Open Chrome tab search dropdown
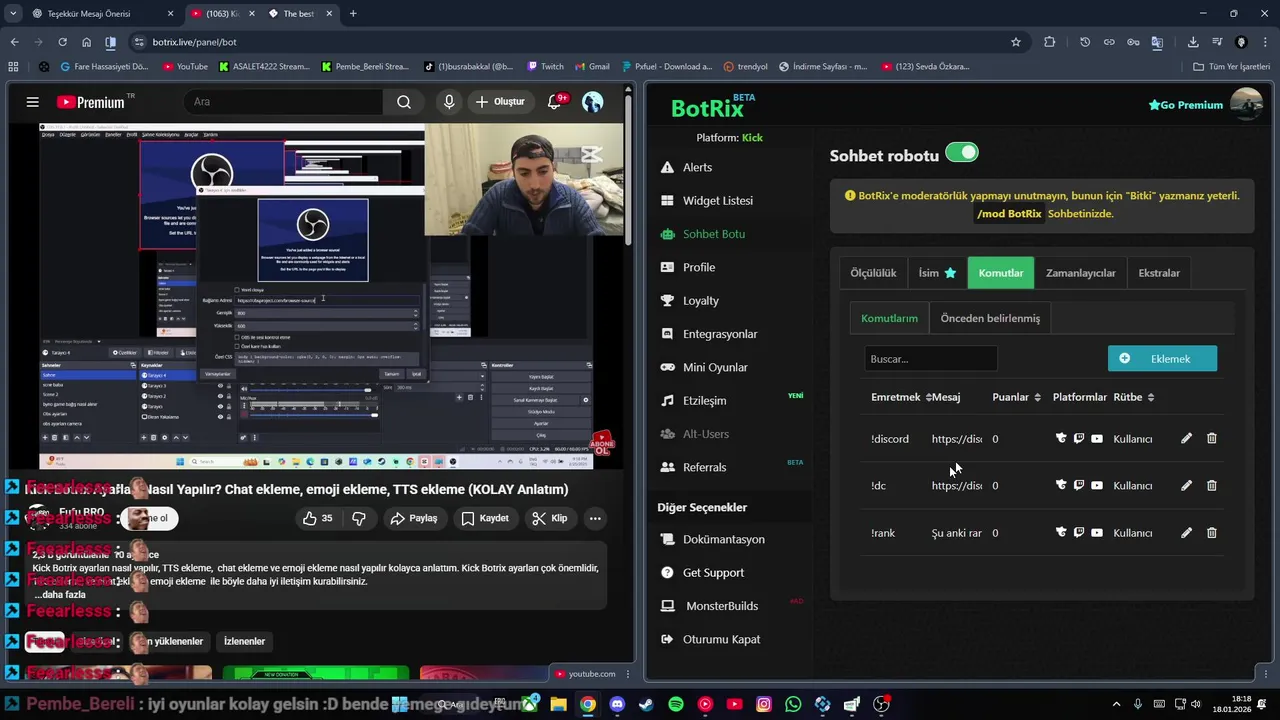This screenshot has width=1280, height=720. point(13,14)
